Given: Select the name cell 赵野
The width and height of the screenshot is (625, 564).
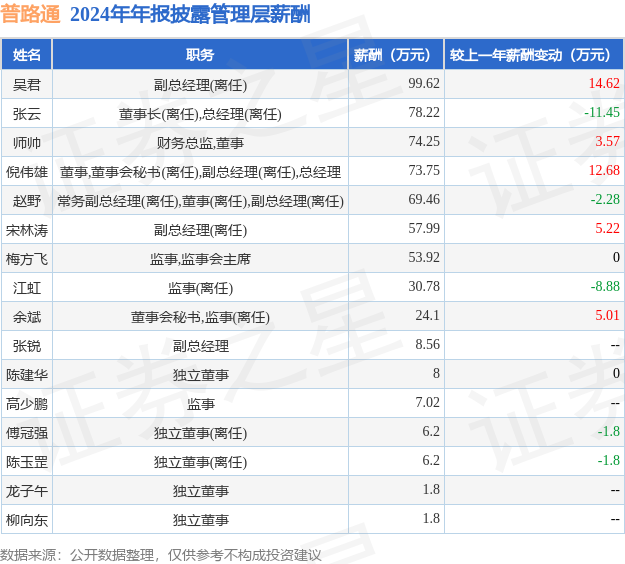Looking at the screenshot, I should [x=27, y=201].
